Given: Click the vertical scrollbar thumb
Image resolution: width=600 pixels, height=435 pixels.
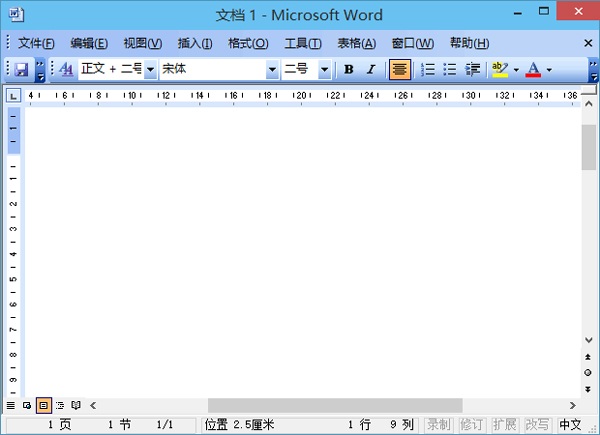Looking at the screenshot, I should tap(589, 147).
